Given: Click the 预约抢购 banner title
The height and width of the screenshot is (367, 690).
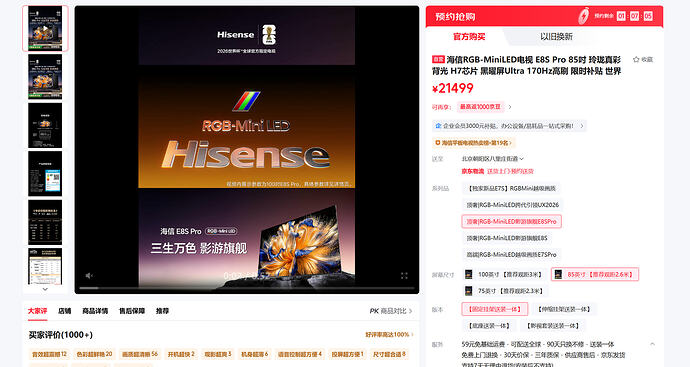Looking at the screenshot, I should coord(455,17).
